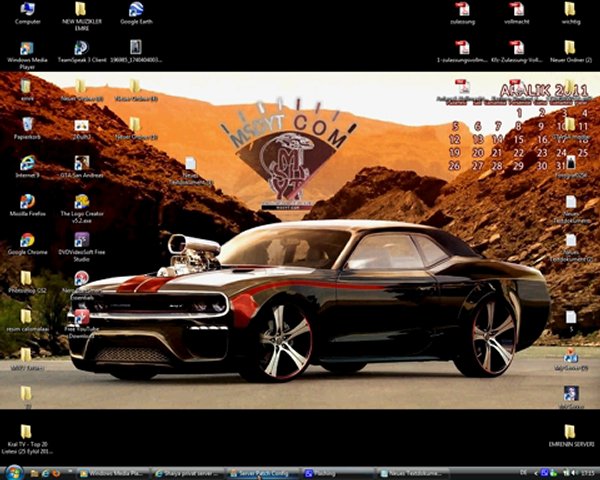Image resolution: width=600 pixels, height=480 pixels.
Task: Open the zulassung PDF file
Action: tap(462, 10)
